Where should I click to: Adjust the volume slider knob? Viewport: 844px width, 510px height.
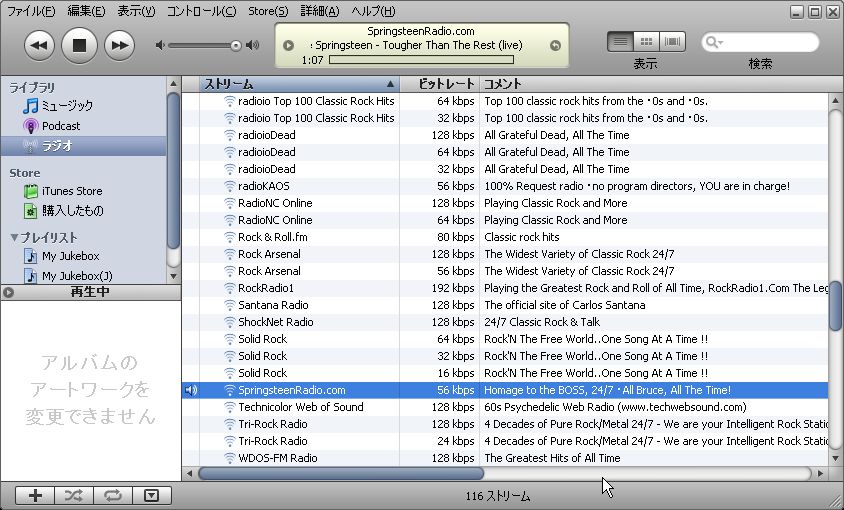[x=235, y=46]
